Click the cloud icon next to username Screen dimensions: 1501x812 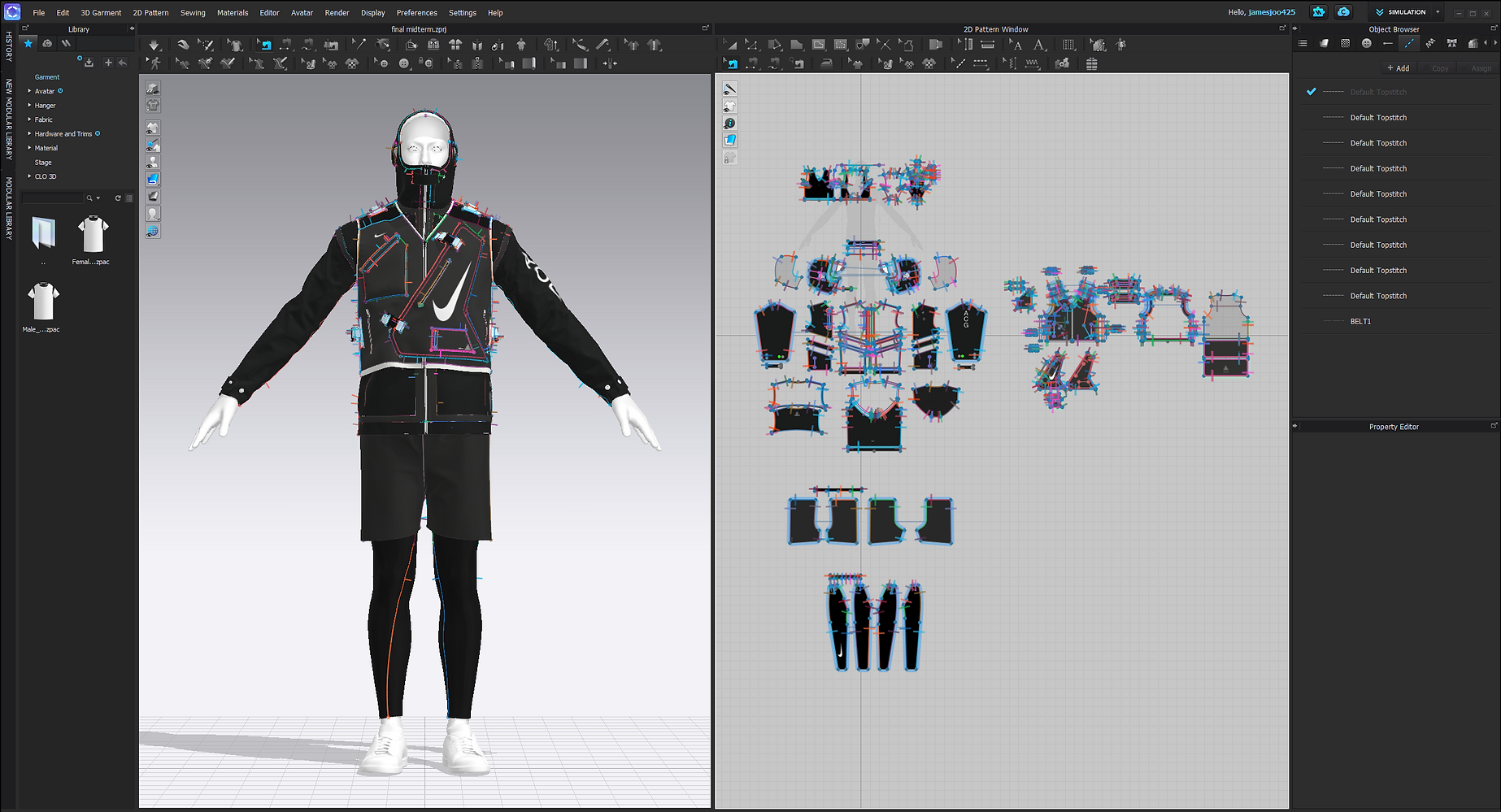pyautogui.click(x=1343, y=12)
